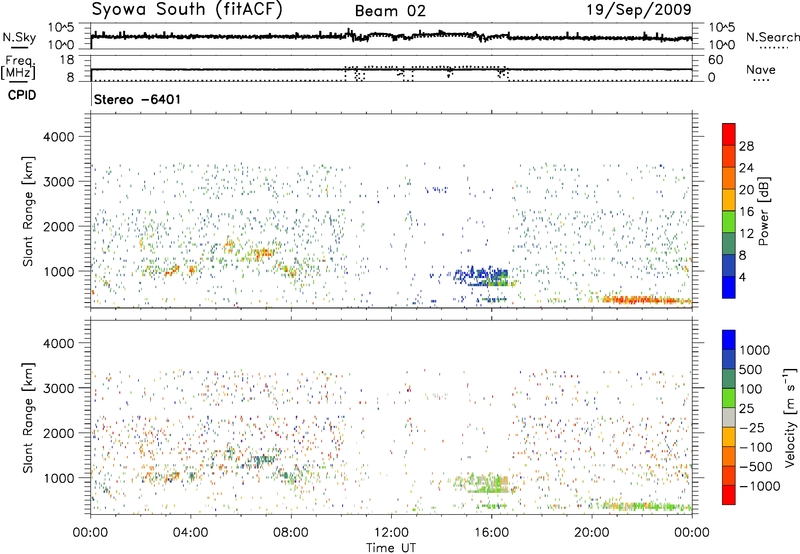This screenshot has height=554, width=800.
Task: Click the green echo cluster near 16:00 in the velocity panel
Action: point(482,483)
